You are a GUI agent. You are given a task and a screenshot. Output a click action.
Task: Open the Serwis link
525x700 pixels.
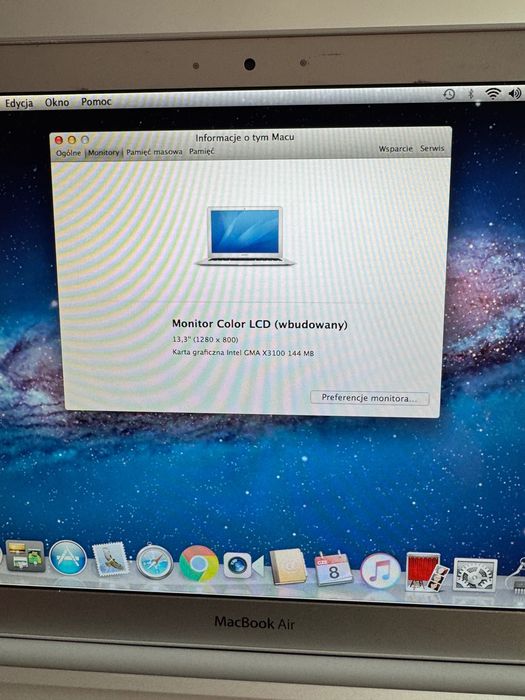point(432,148)
